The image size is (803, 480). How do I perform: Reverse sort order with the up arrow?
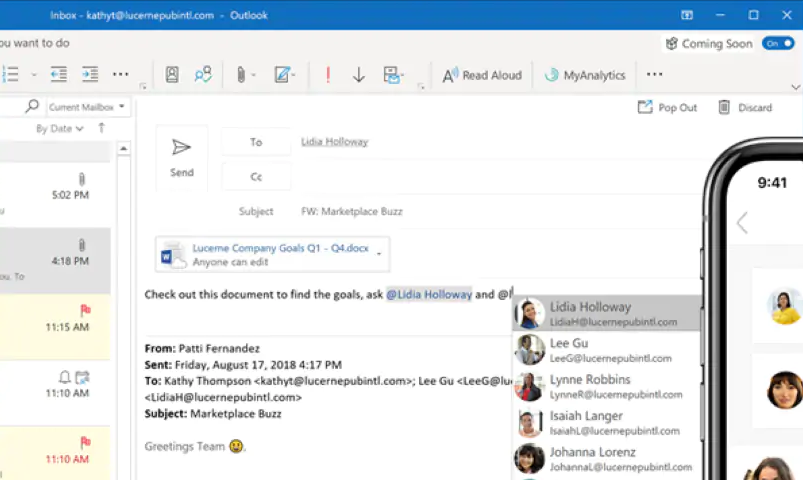101,128
